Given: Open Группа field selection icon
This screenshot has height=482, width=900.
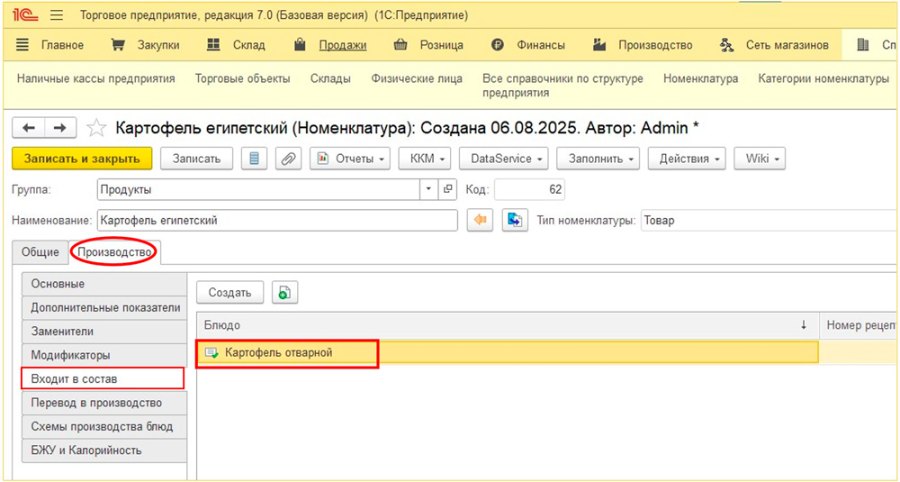Looking at the screenshot, I should click(x=447, y=189).
